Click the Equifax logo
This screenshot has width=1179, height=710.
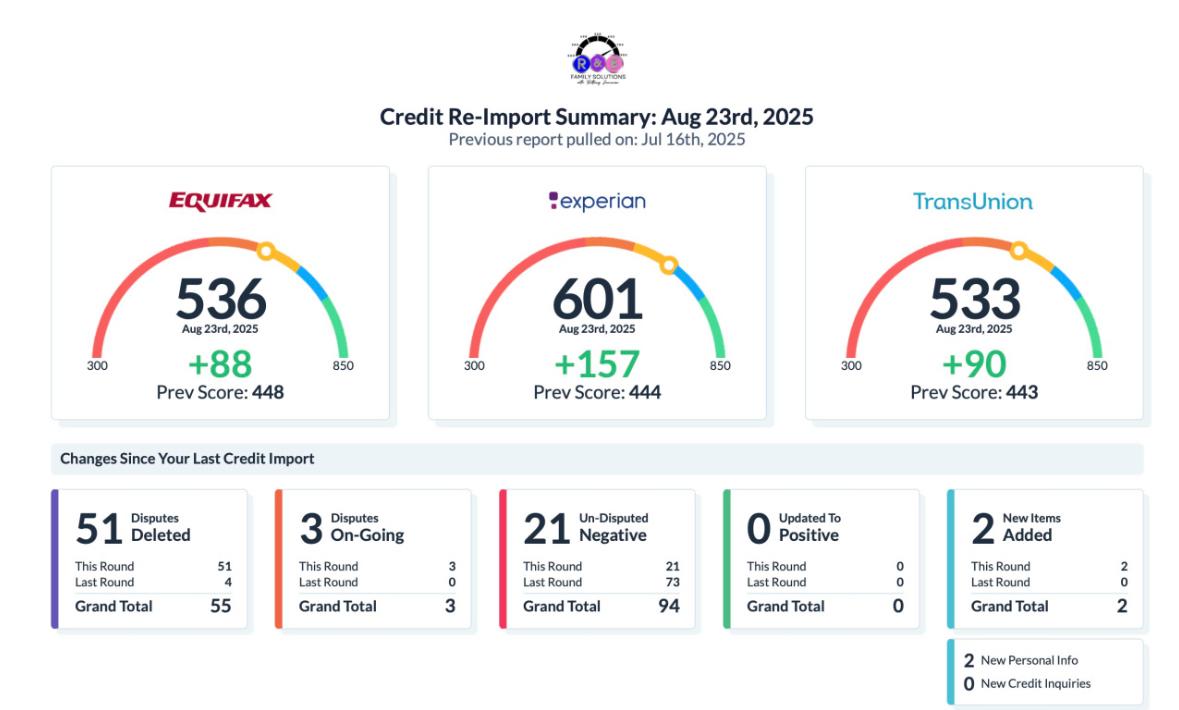pyautogui.click(x=220, y=201)
